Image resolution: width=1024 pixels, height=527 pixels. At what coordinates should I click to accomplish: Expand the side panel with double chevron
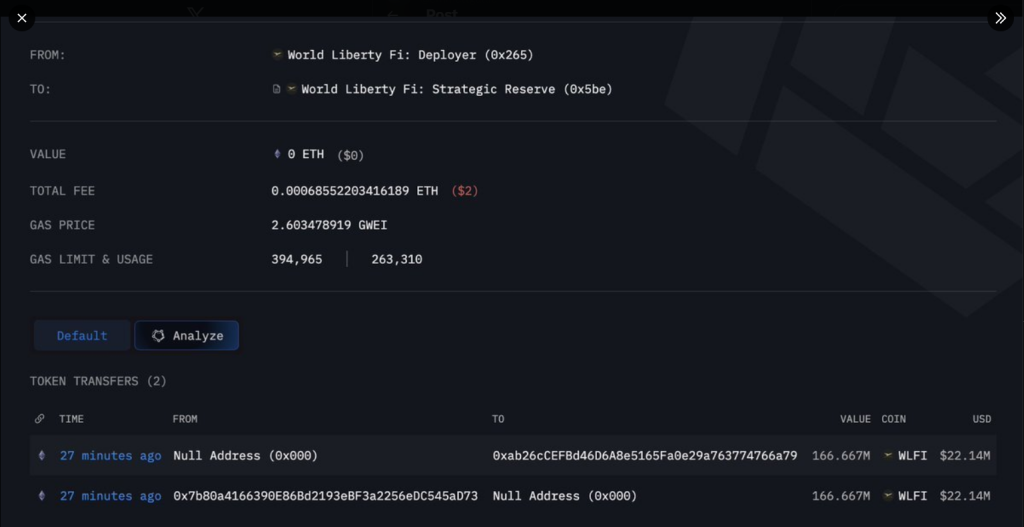pos(1000,18)
